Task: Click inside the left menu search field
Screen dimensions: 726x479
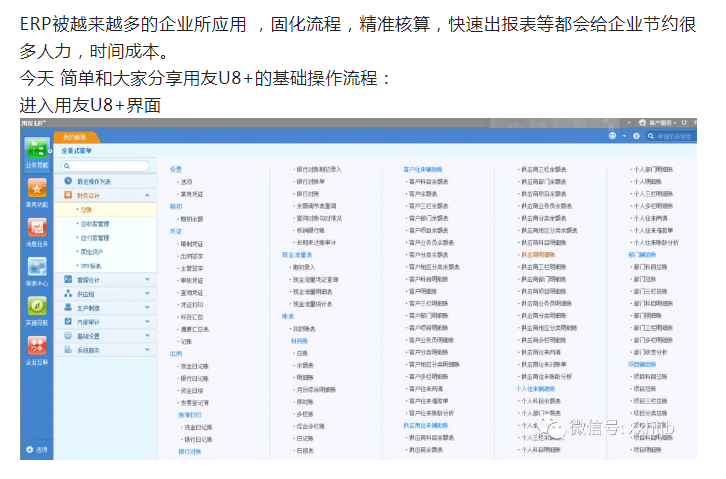Action: coord(106,166)
